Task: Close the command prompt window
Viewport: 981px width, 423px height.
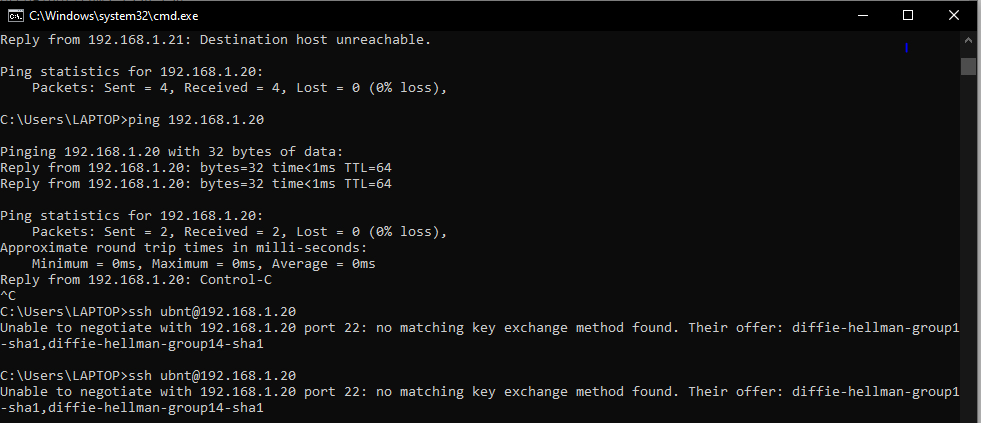Action: 954,15
